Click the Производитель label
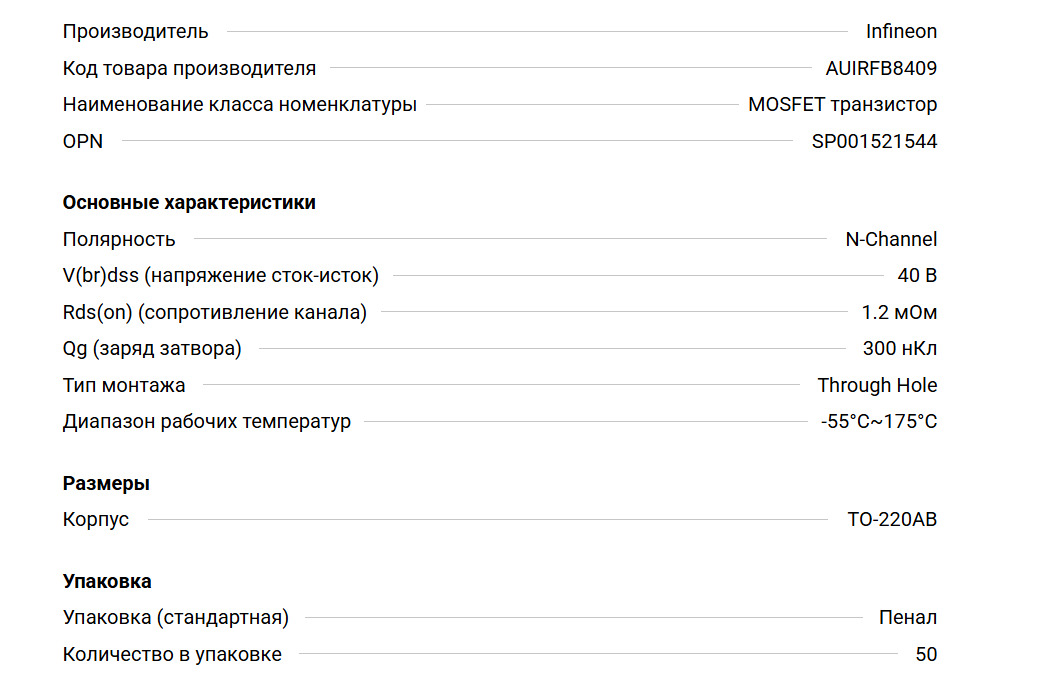The image size is (1060, 673). point(135,31)
